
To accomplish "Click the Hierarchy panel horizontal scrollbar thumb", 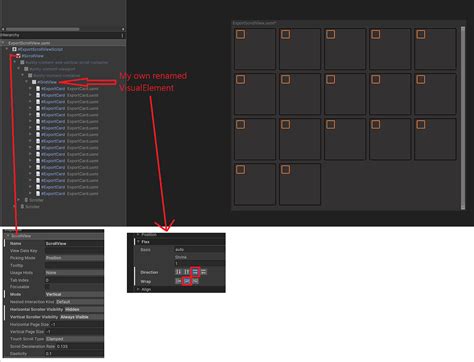I will 43,29.
